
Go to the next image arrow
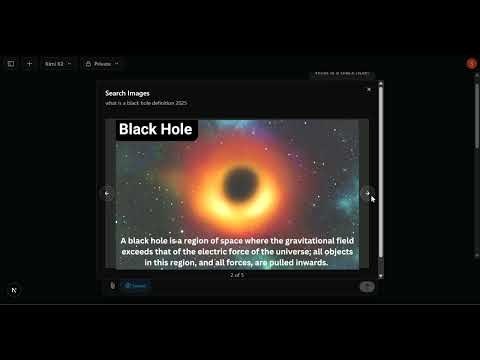tap(367, 193)
